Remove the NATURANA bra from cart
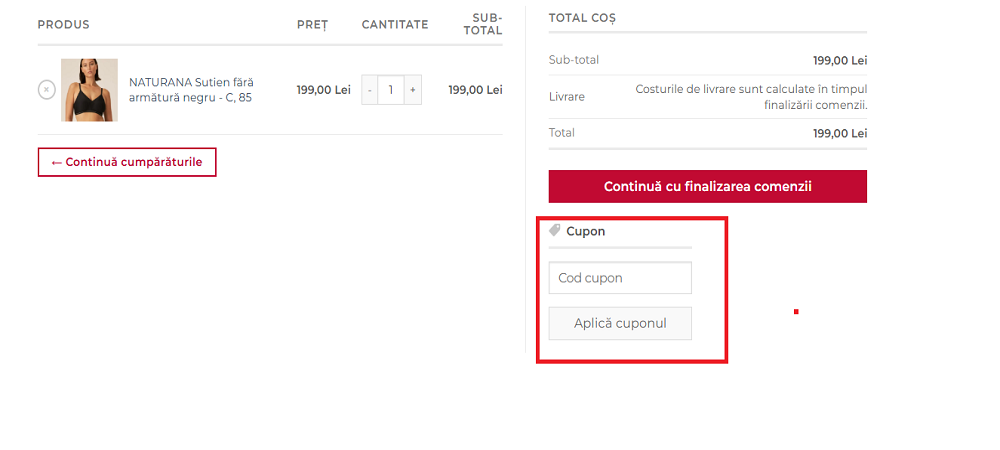 click(x=46, y=90)
